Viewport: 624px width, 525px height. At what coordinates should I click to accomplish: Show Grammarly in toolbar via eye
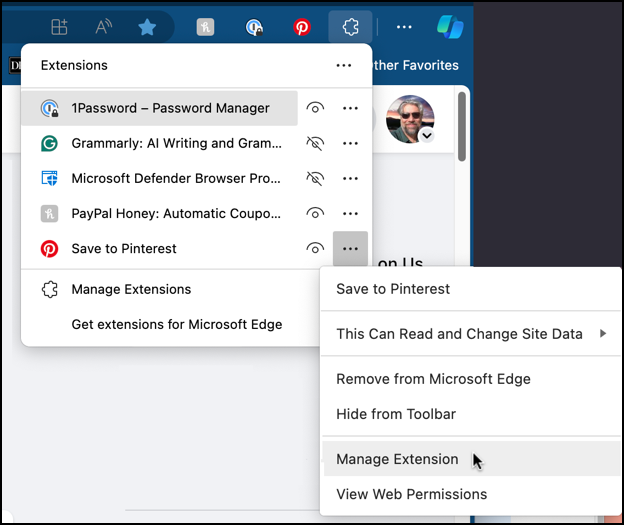point(315,143)
